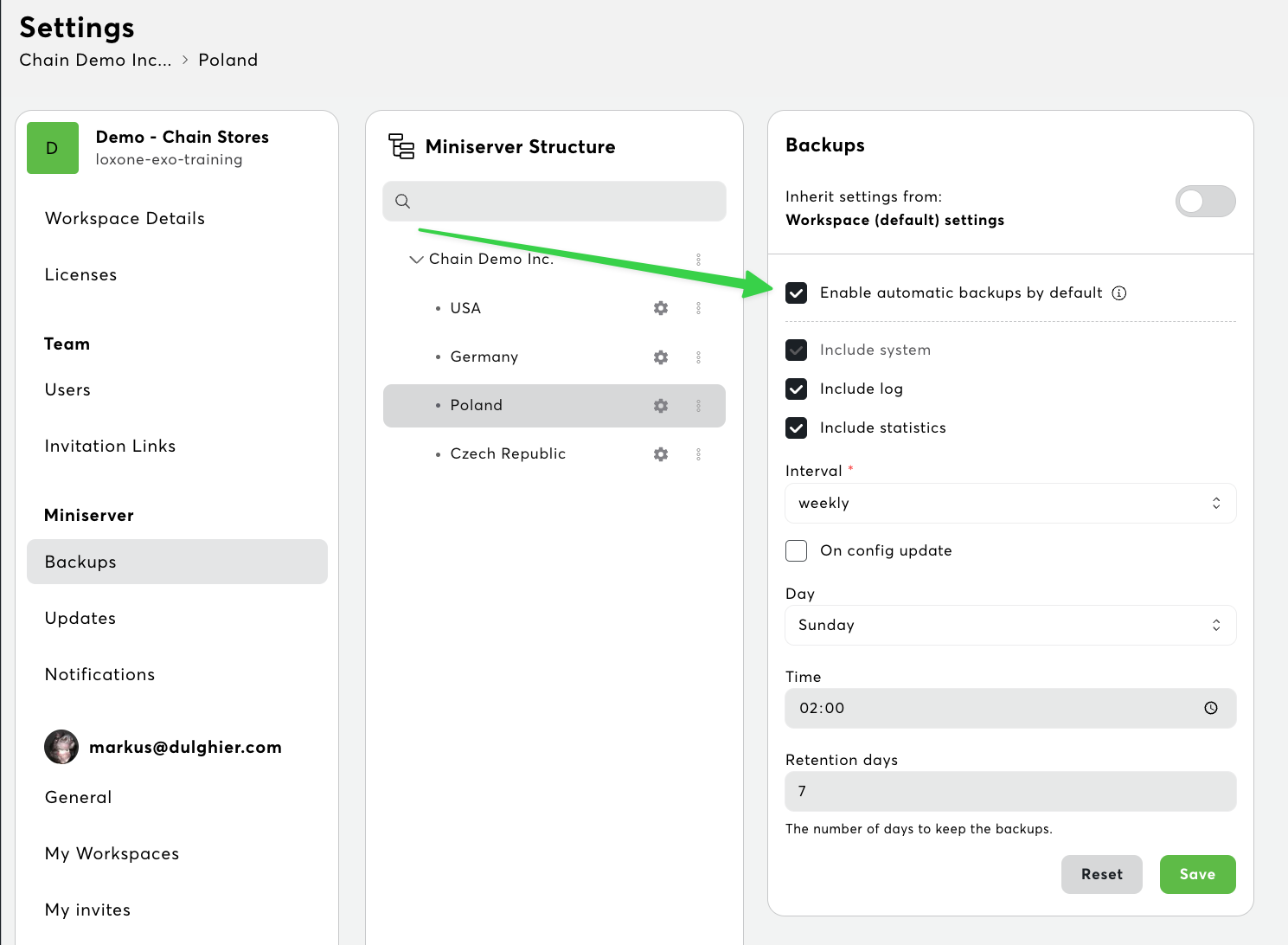Image resolution: width=1288 pixels, height=945 pixels.
Task: Open the three-dot menu for Poland
Action: tap(698, 406)
